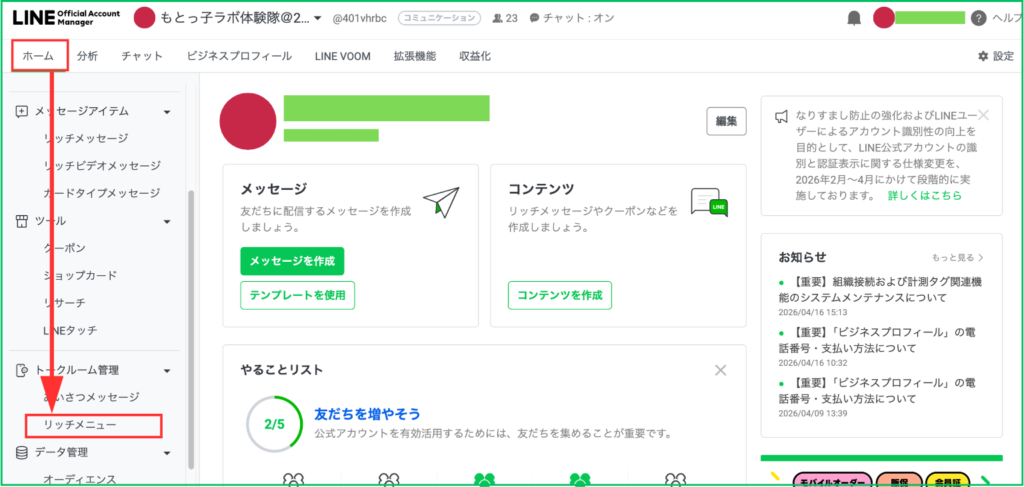1024x487 pixels.
Task: Click the LINE chat bubble content icon
Action: click(x=709, y=202)
